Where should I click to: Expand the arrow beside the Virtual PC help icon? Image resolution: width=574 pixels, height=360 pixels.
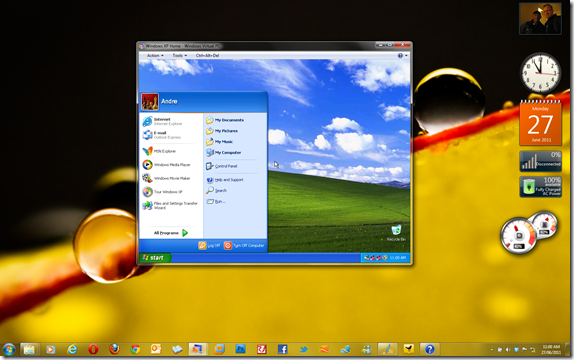click(406, 56)
